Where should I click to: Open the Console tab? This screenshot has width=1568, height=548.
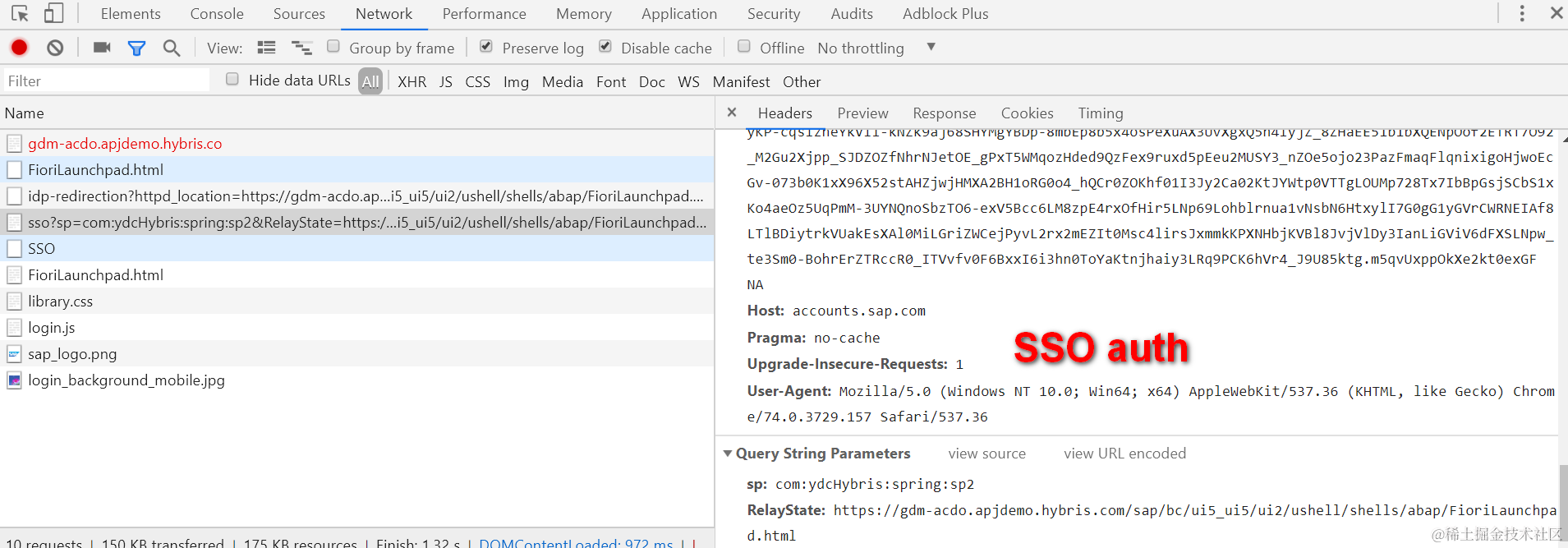pyautogui.click(x=217, y=14)
